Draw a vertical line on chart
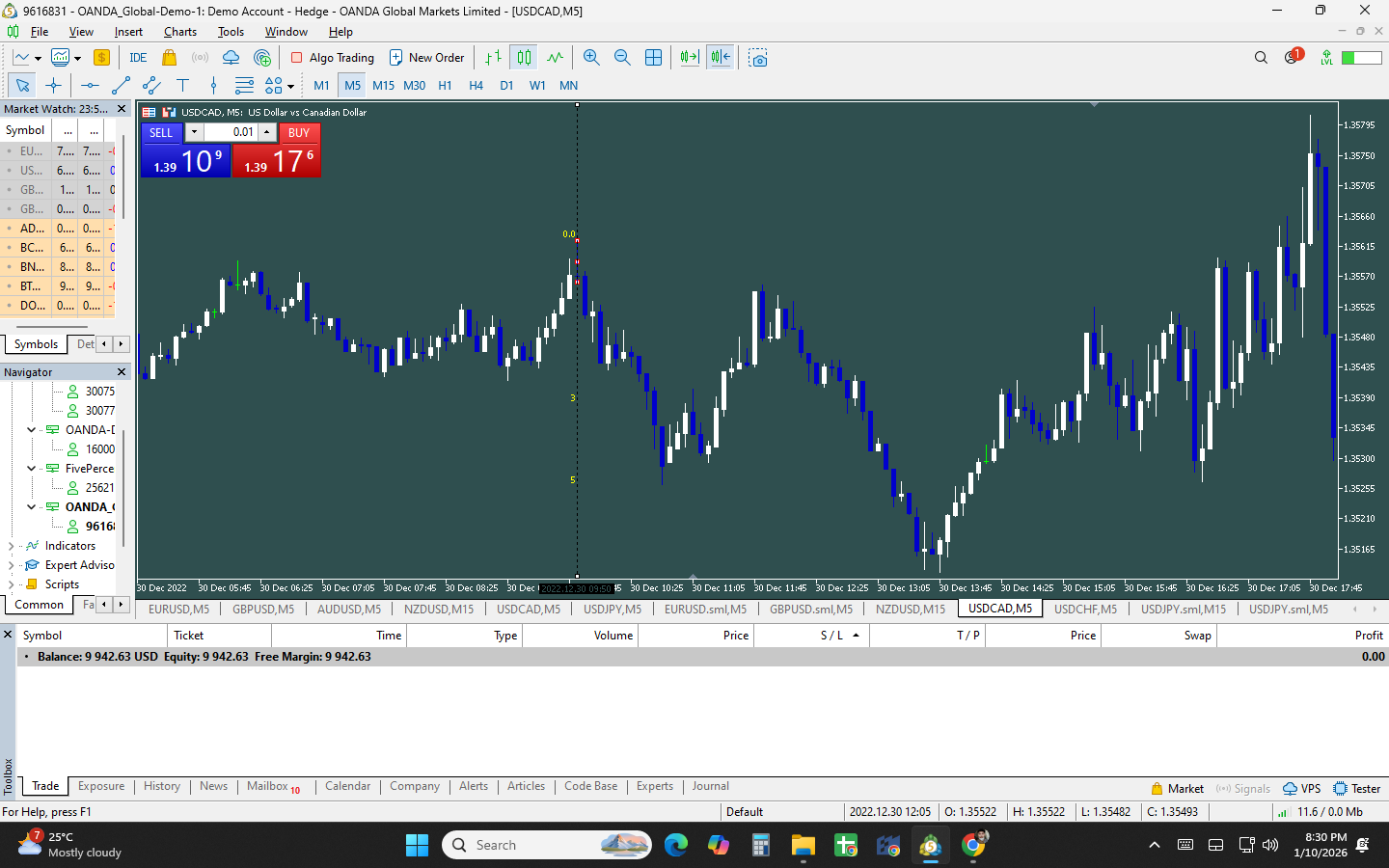The image size is (1389, 868). tap(213, 86)
